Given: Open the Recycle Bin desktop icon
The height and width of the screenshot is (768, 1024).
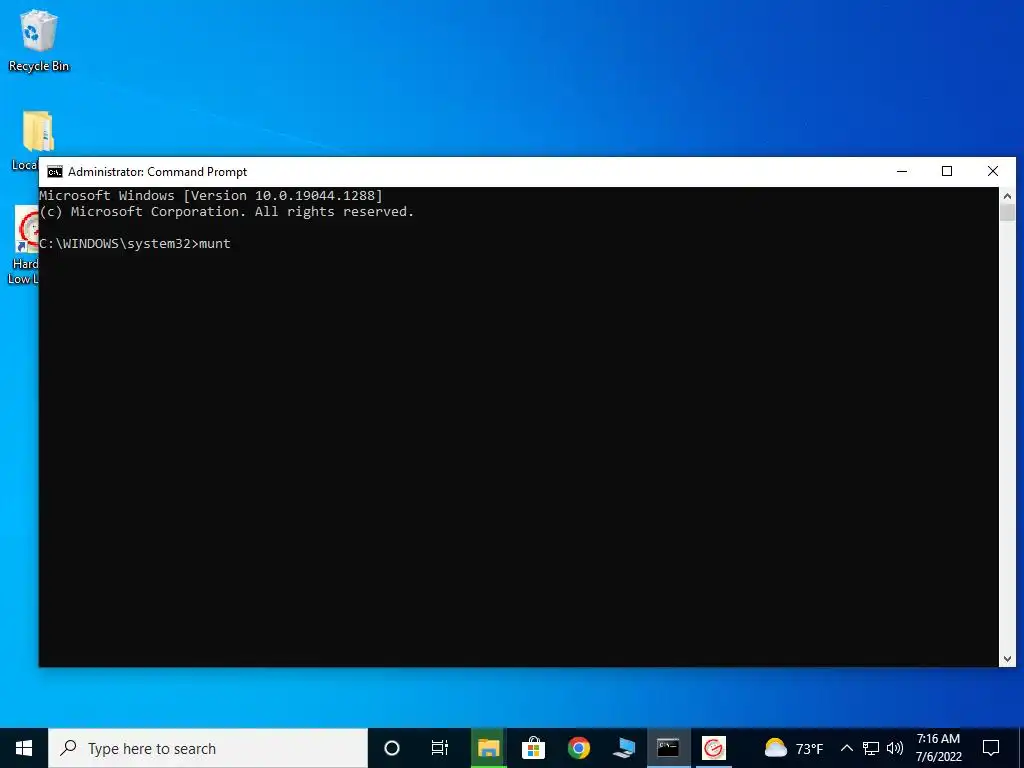Looking at the screenshot, I should point(39,40).
